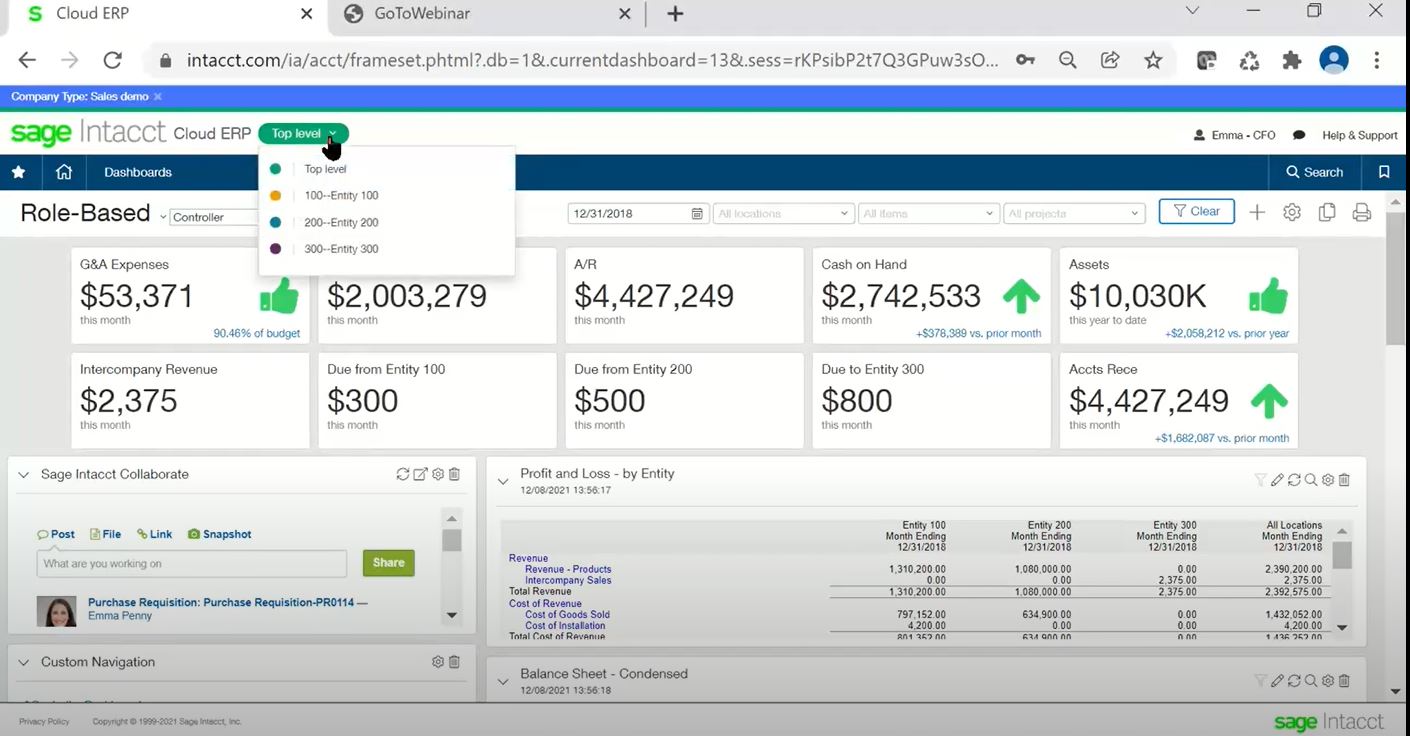Clear the dashboard filters

(1197, 211)
